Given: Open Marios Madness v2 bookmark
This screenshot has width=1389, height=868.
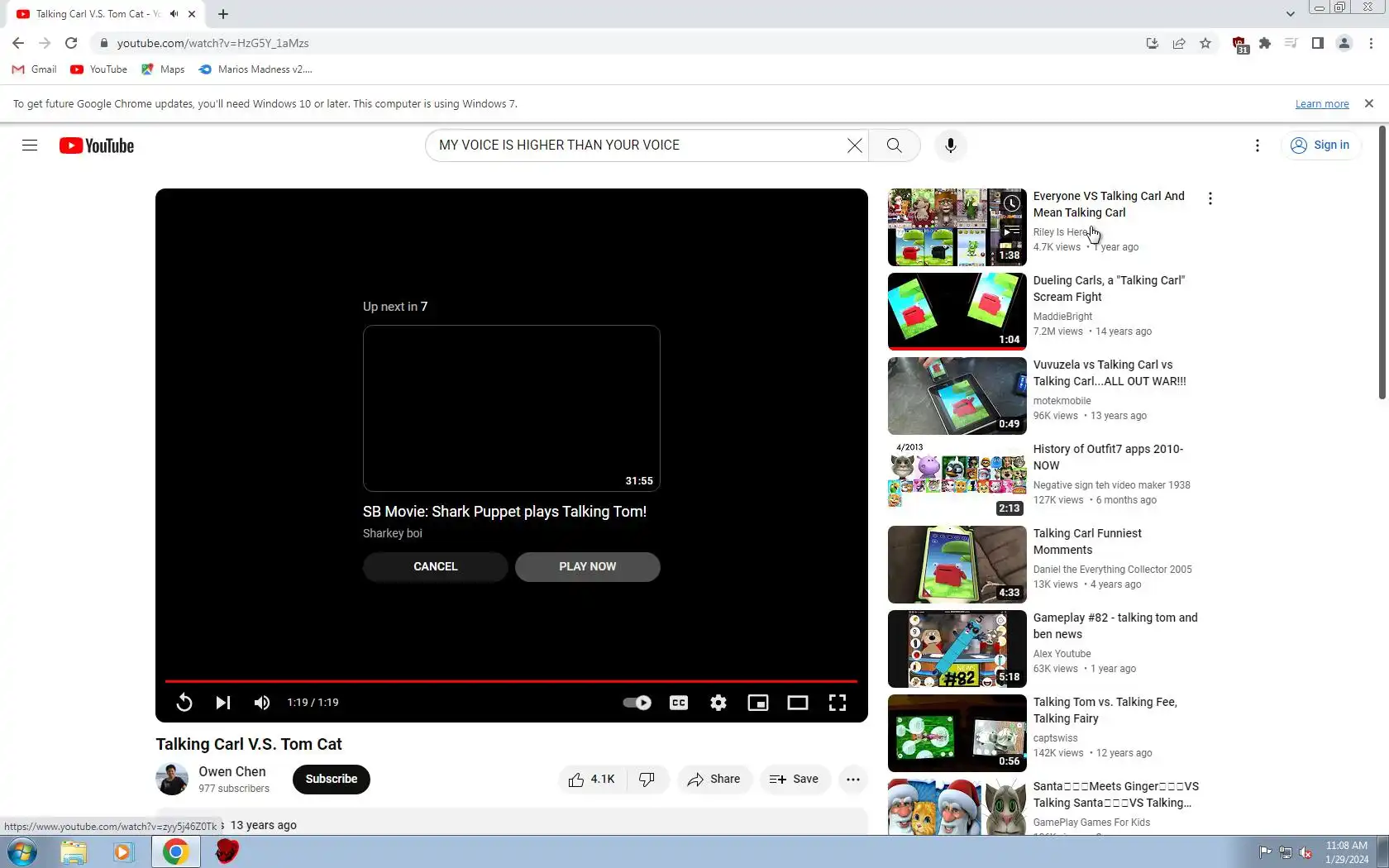Looking at the screenshot, I should (255, 69).
